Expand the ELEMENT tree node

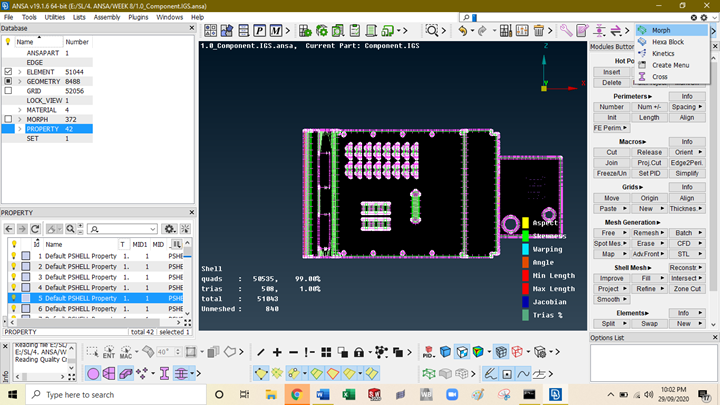(20, 72)
